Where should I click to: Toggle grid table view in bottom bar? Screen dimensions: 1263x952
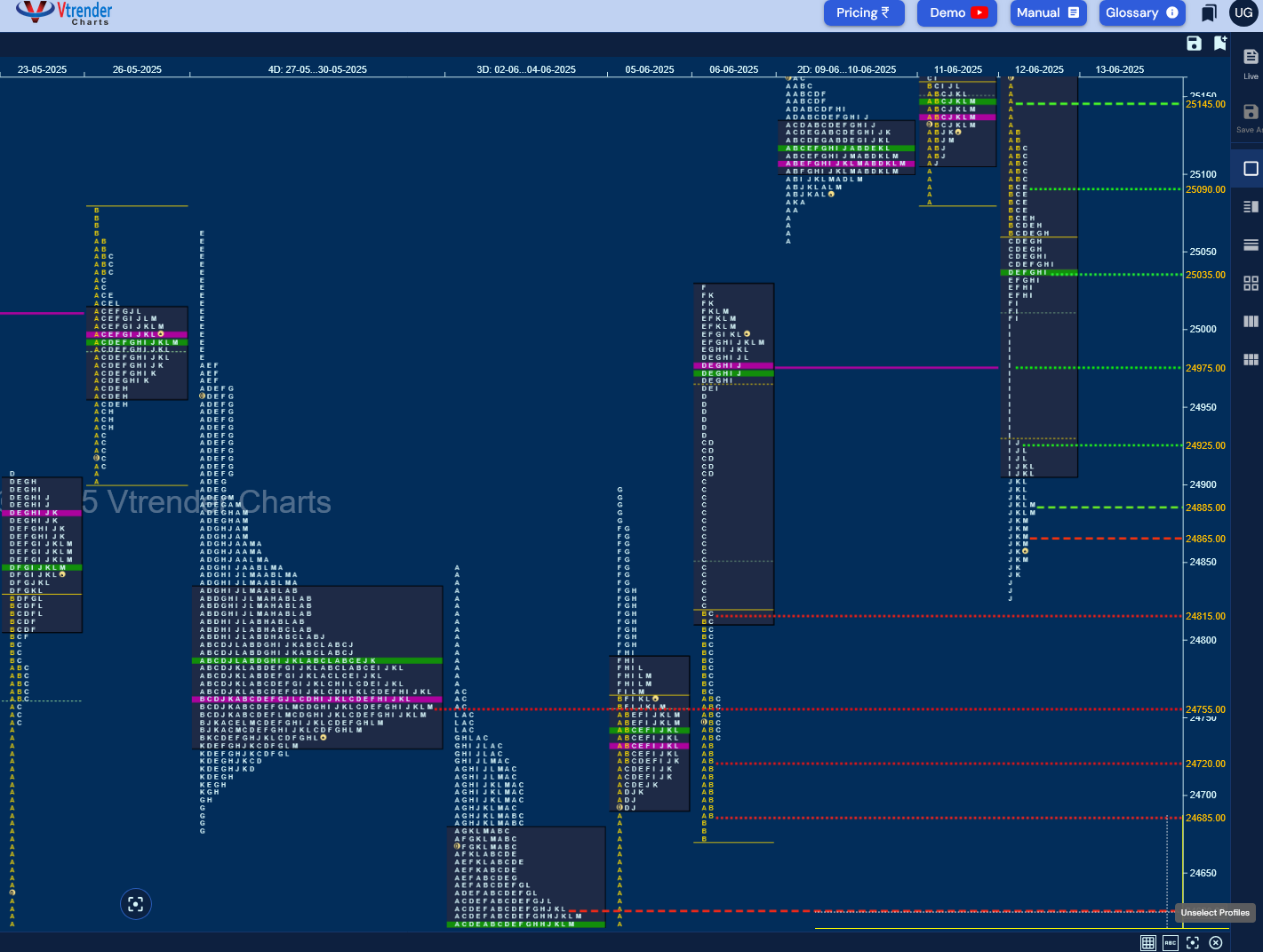pyautogui.click(x=1147, y=943)
